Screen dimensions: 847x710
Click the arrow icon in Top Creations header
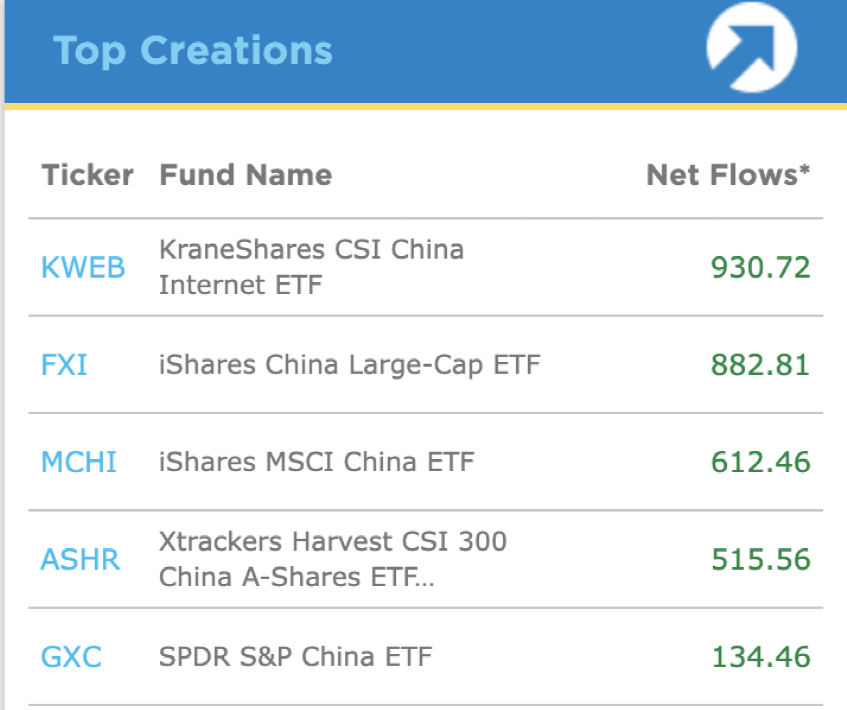pyautogui.click(x=750, y=48)
